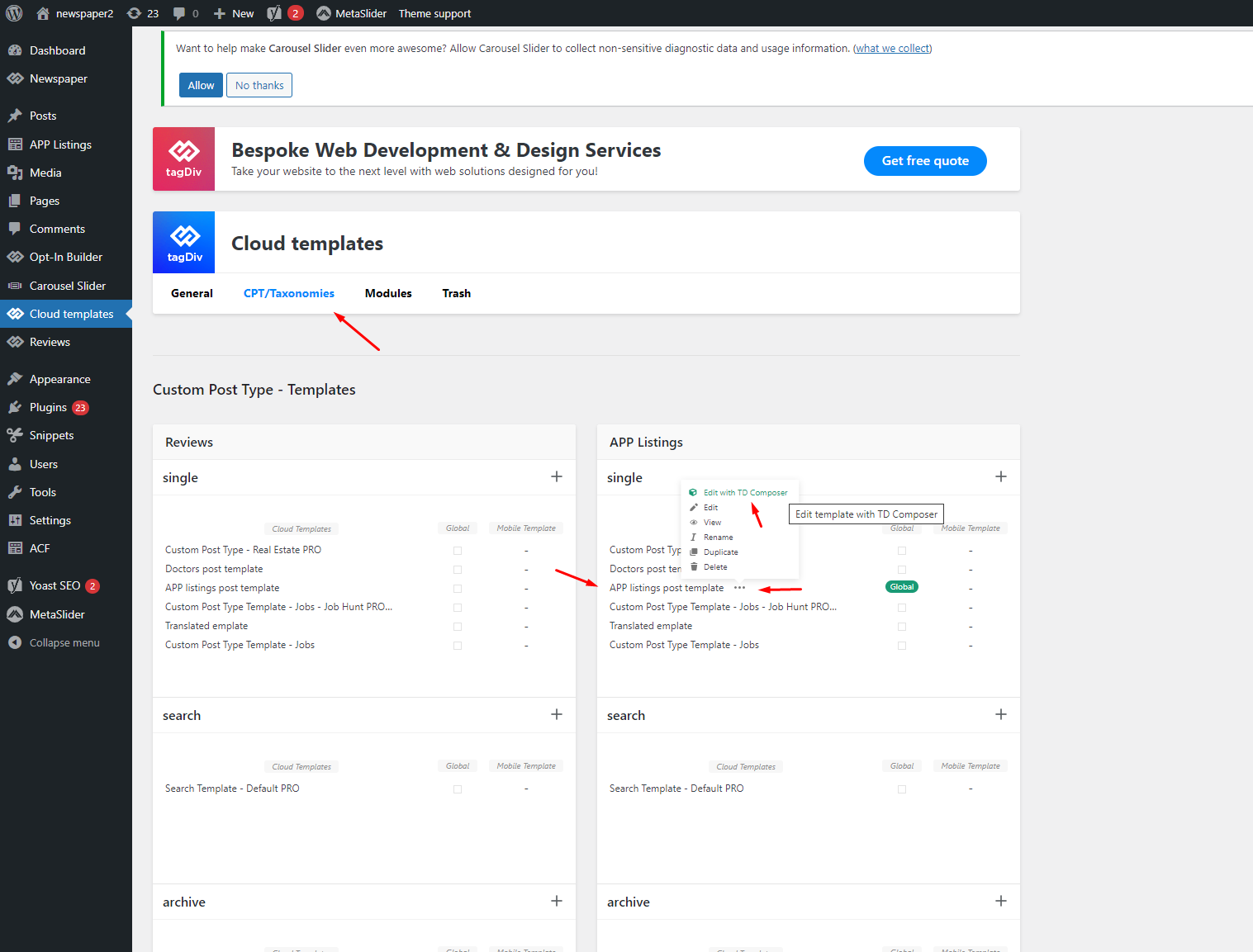Expand plus on APP Listings single section
1253x952 pixels.
tap(1001, 476)
